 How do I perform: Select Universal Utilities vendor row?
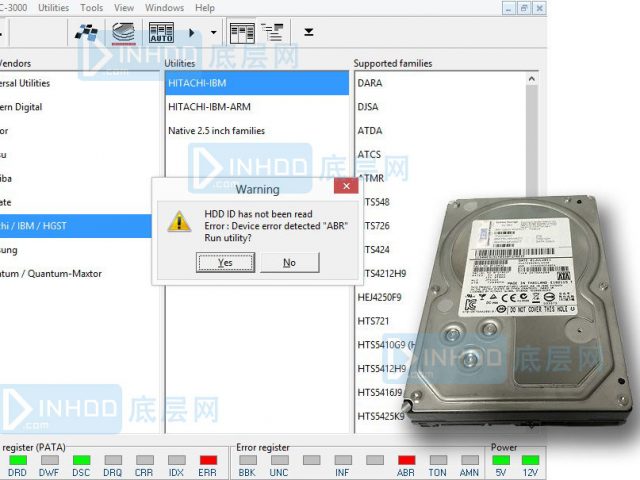tap(80, 83)
